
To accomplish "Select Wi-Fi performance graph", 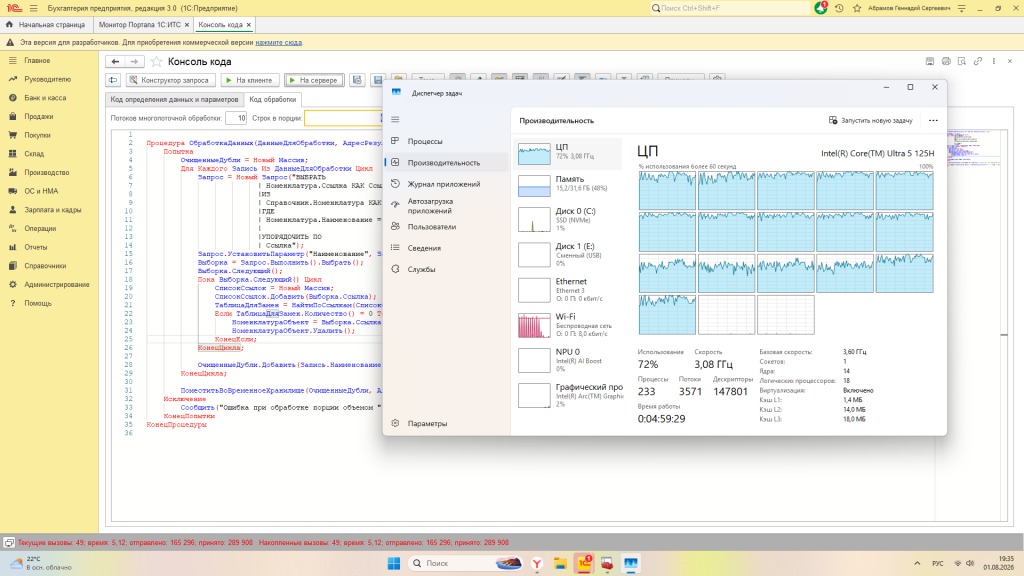I will tap(568, 325).
